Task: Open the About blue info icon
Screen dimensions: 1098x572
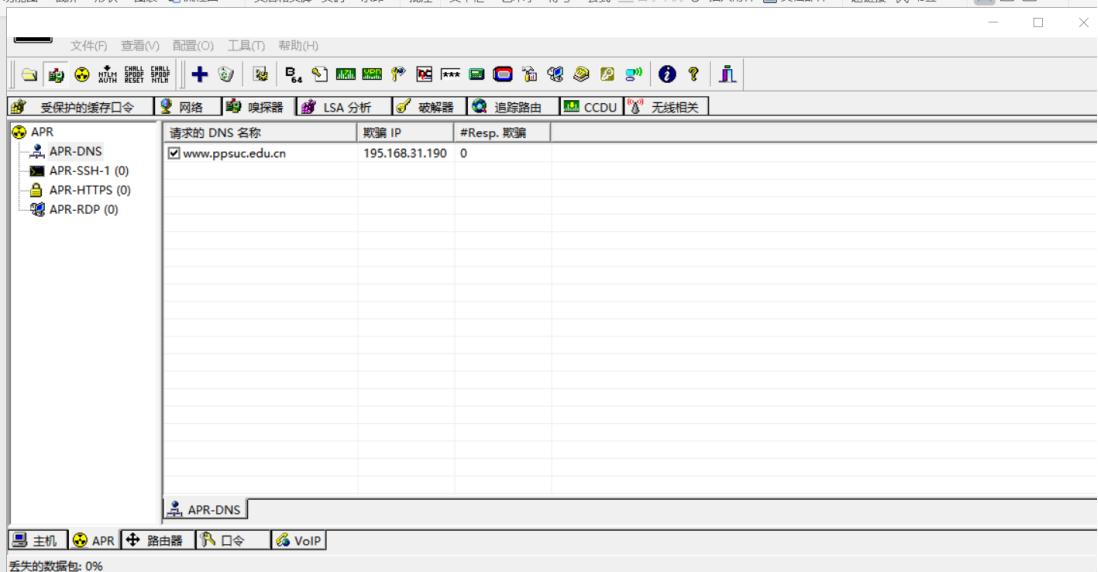Action: pos(667,74)
